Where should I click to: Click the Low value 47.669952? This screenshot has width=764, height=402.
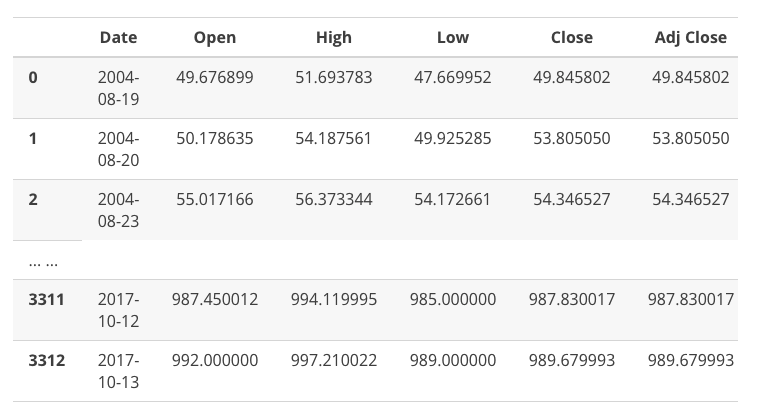[x=452, y=77]
